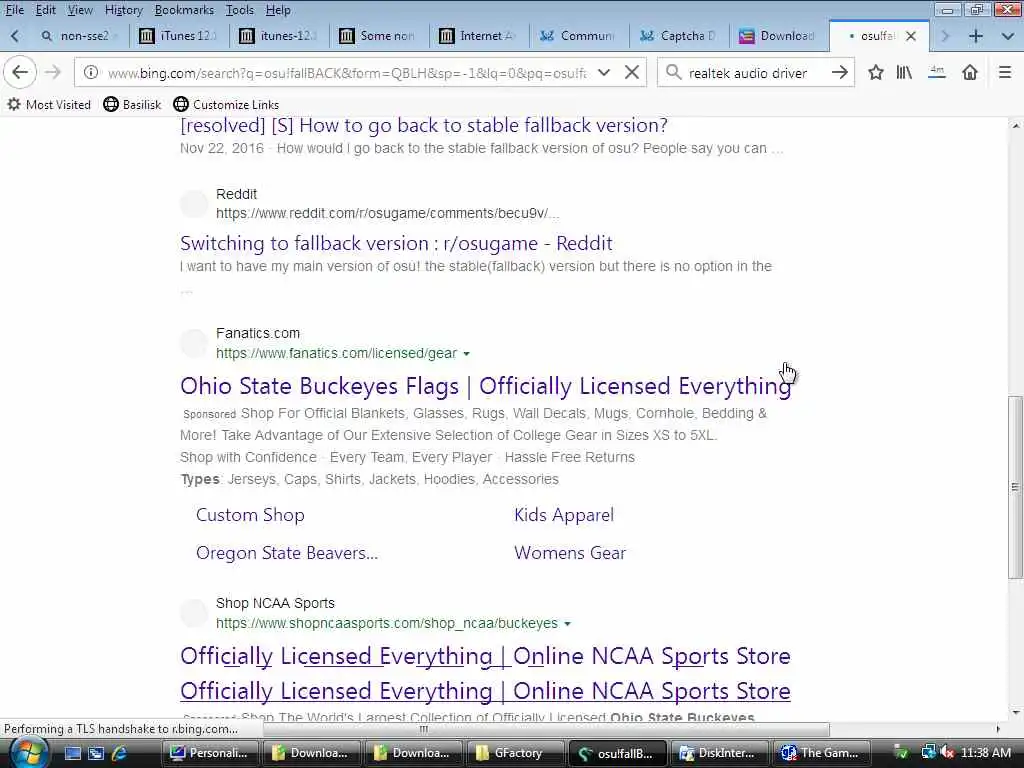The height and width of the screenshot is (768, 1024).
Task: Open the hamburger application menu
Action: [1005, 72]
